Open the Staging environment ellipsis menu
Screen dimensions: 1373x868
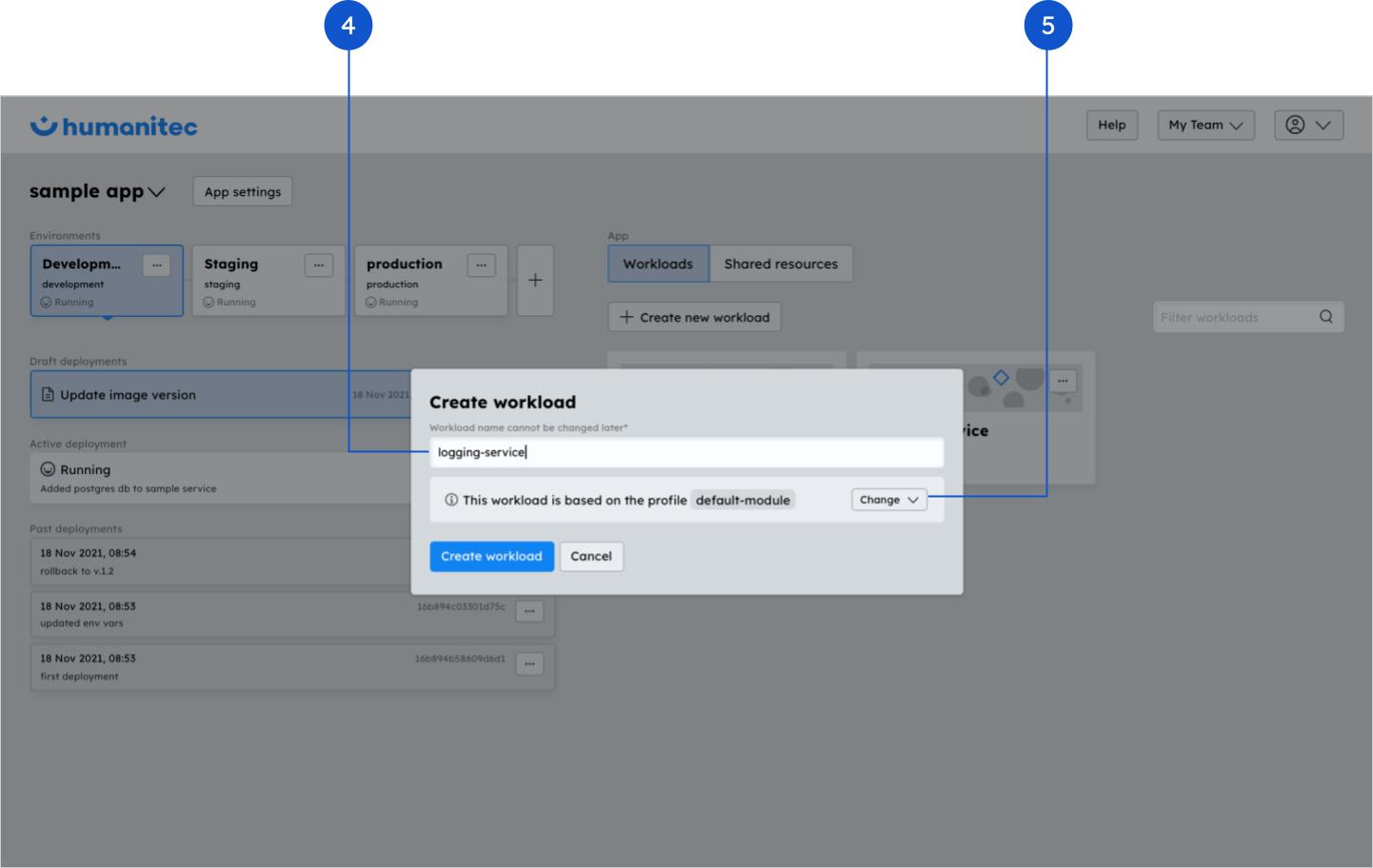[x=318, y=266]
